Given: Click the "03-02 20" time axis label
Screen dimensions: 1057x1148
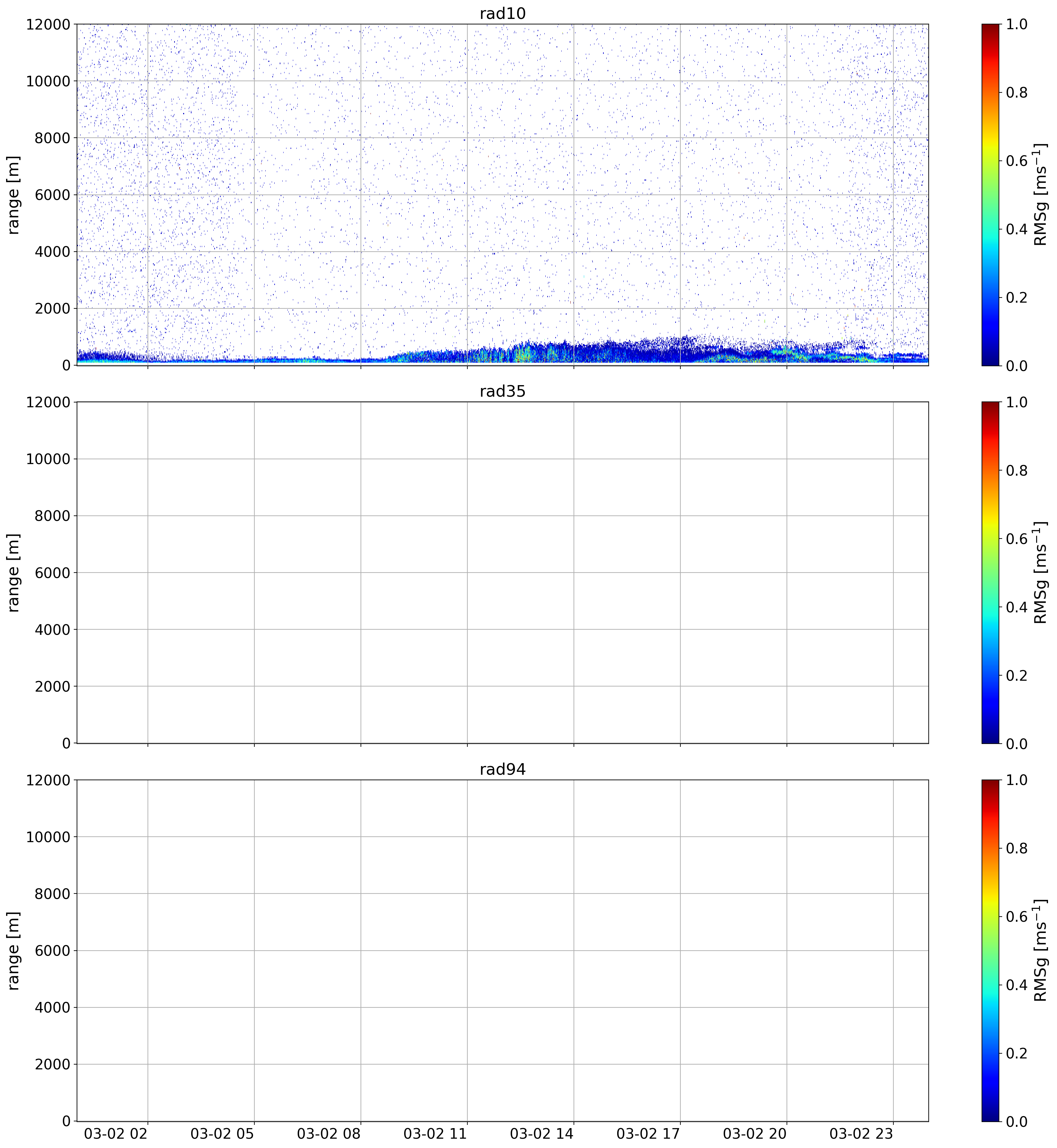Looking at the screenshot, I should [754, 1134].
